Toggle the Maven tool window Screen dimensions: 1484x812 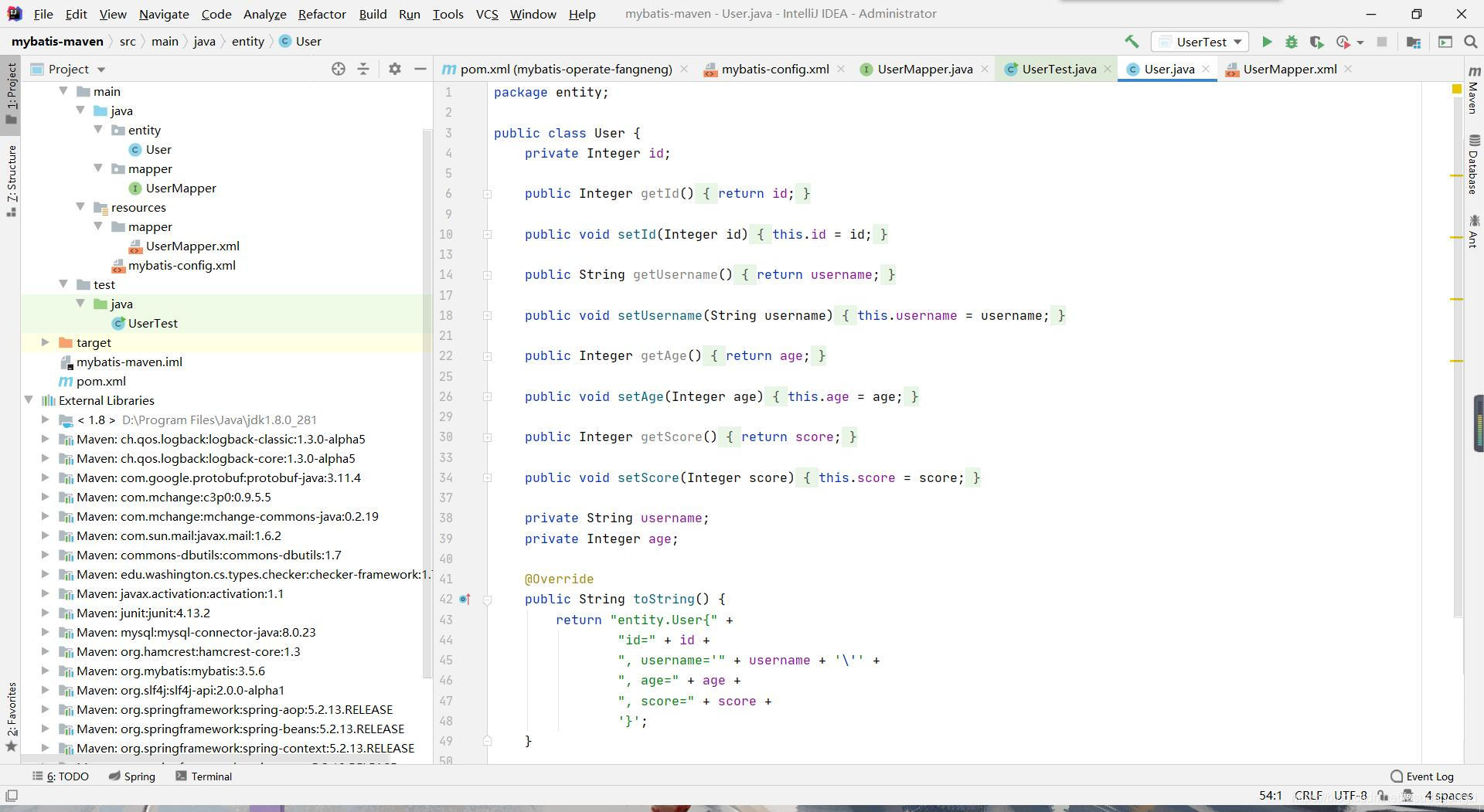click(1474, 91)
